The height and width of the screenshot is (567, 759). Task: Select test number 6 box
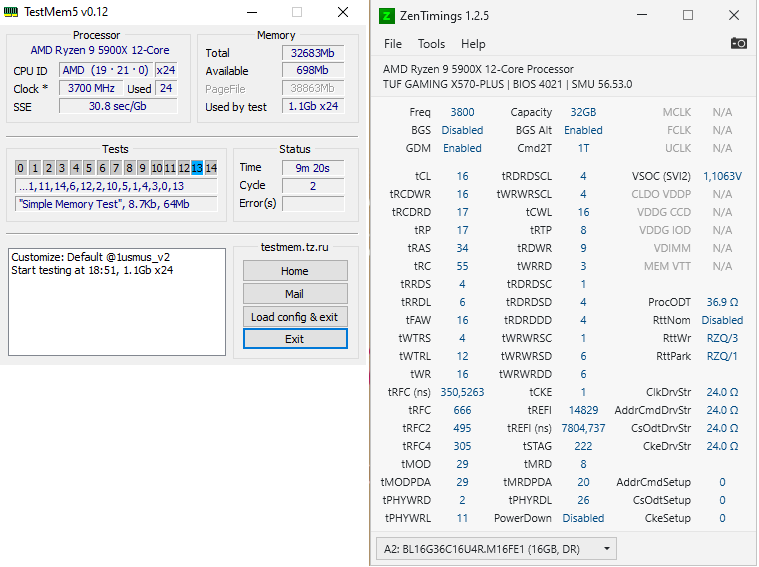(x=102, y=168)
